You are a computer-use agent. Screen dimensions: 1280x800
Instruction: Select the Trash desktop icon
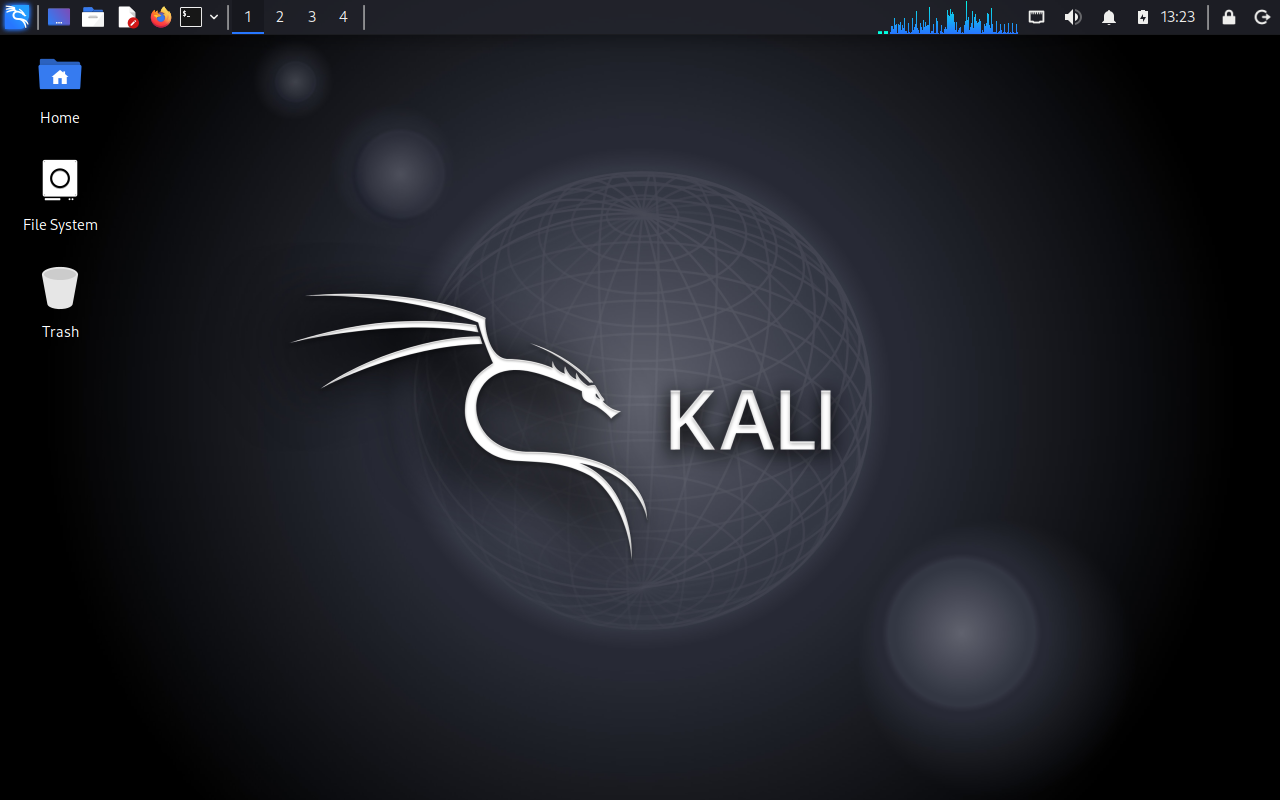(60, 304)
